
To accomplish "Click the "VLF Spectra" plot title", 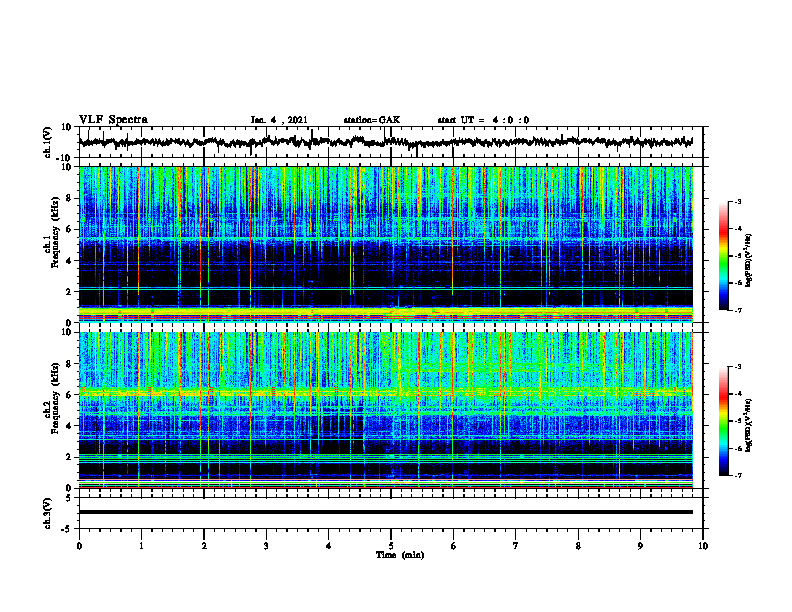I will click(x=113, y=120).
